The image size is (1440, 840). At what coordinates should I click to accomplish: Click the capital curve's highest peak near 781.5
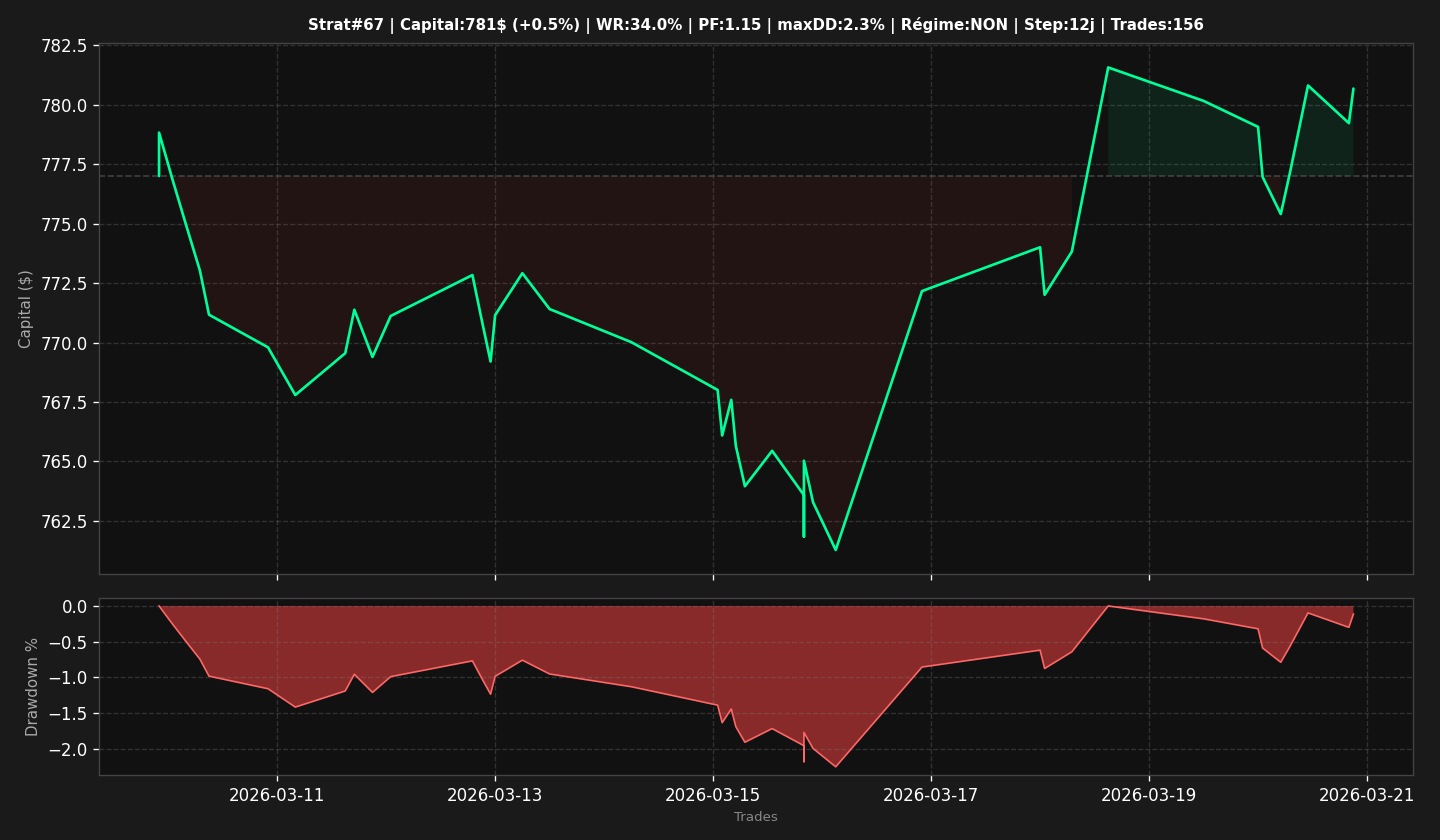pyautogui.click(x=1108, y=67)
